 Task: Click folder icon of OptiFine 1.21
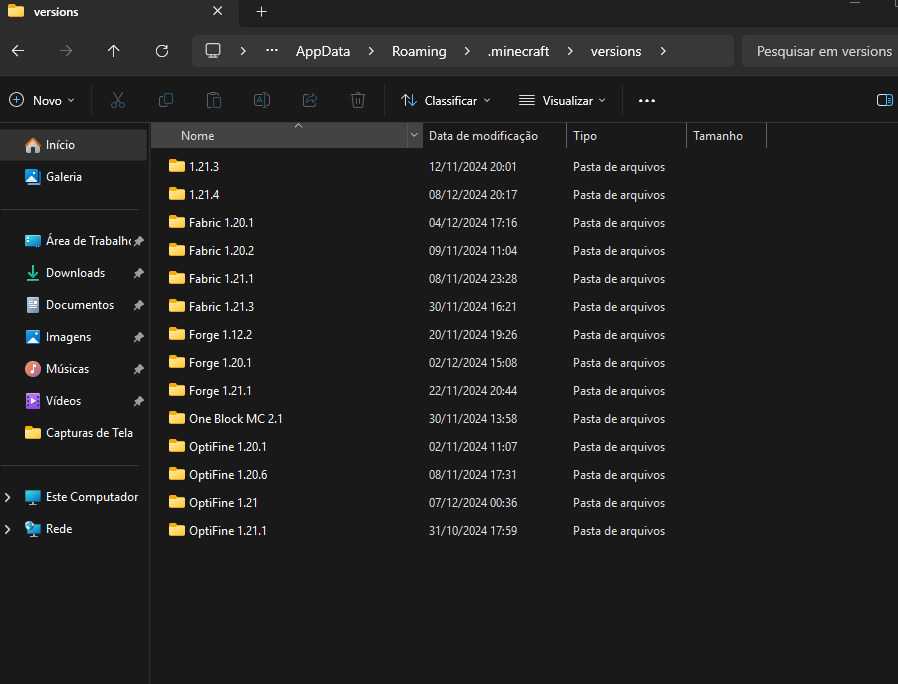(177, 502)
